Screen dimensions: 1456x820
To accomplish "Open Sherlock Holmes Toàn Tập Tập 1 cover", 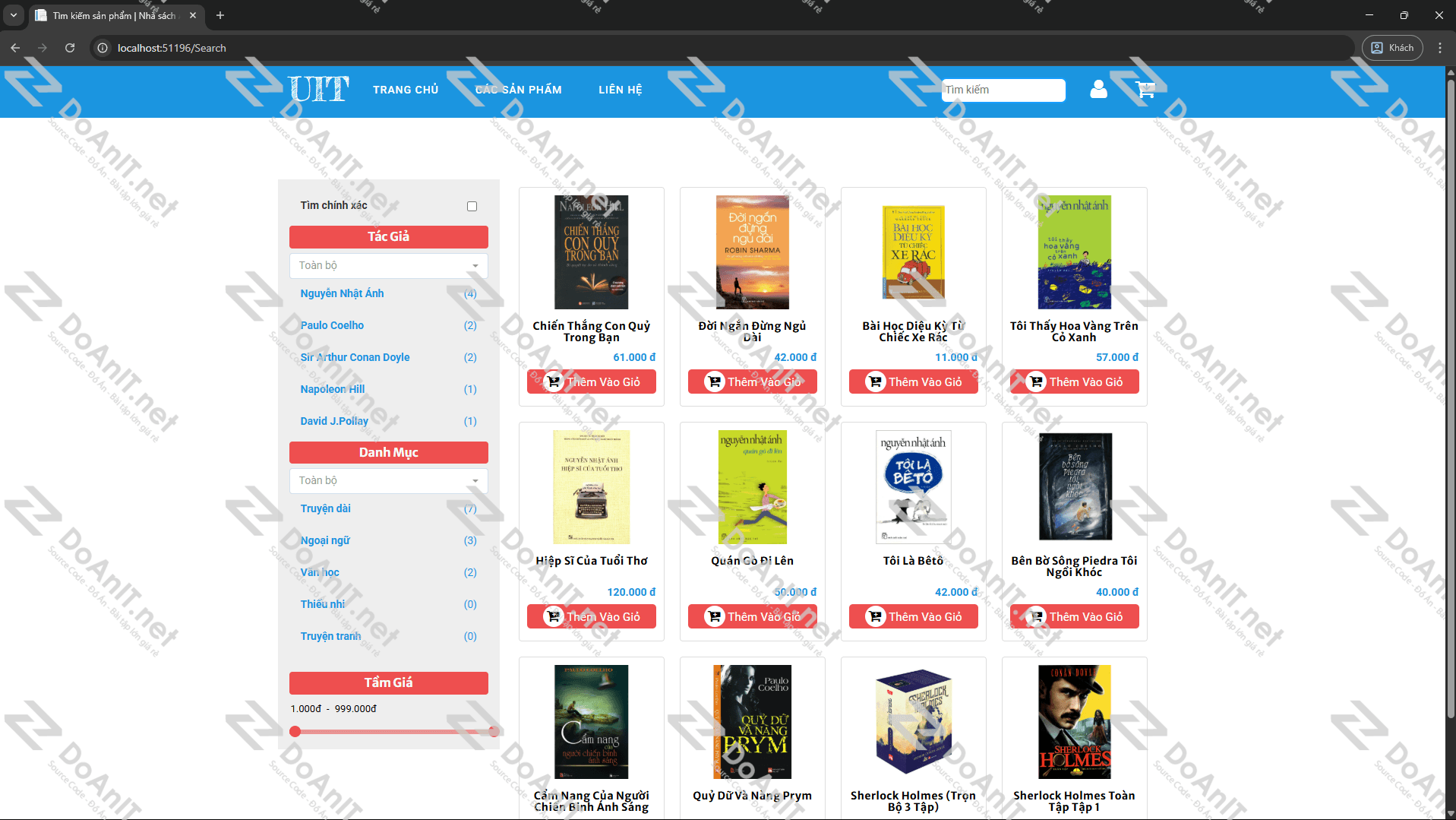I will (x=1075, y=722).
